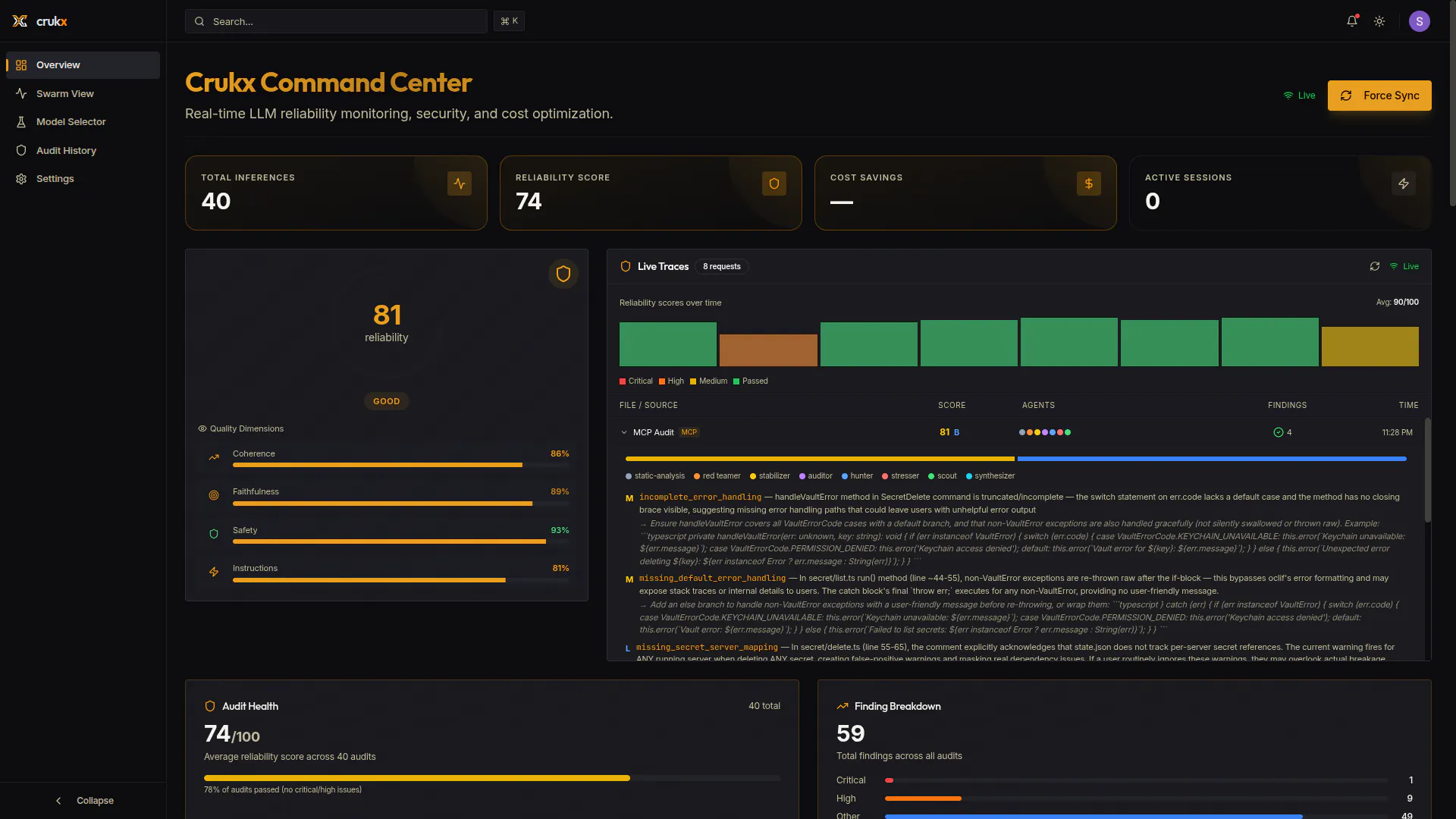The width and height of the screenshot is (1456, 819).
Task: Click the shield badge on reliability card
Action: (563, 274)
